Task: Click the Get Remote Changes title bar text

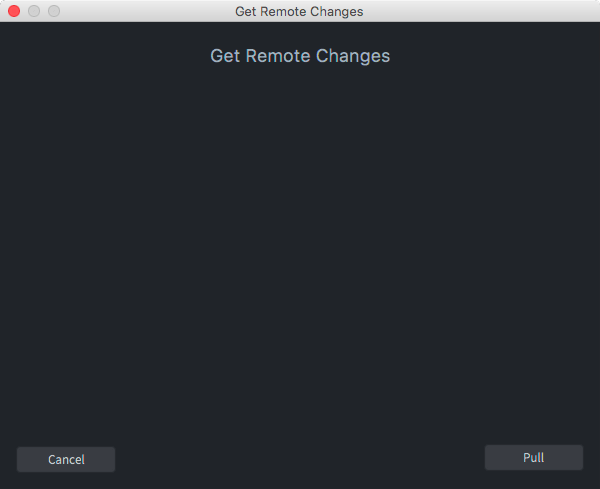Action: pyautogui.click(x=299, y=11)
